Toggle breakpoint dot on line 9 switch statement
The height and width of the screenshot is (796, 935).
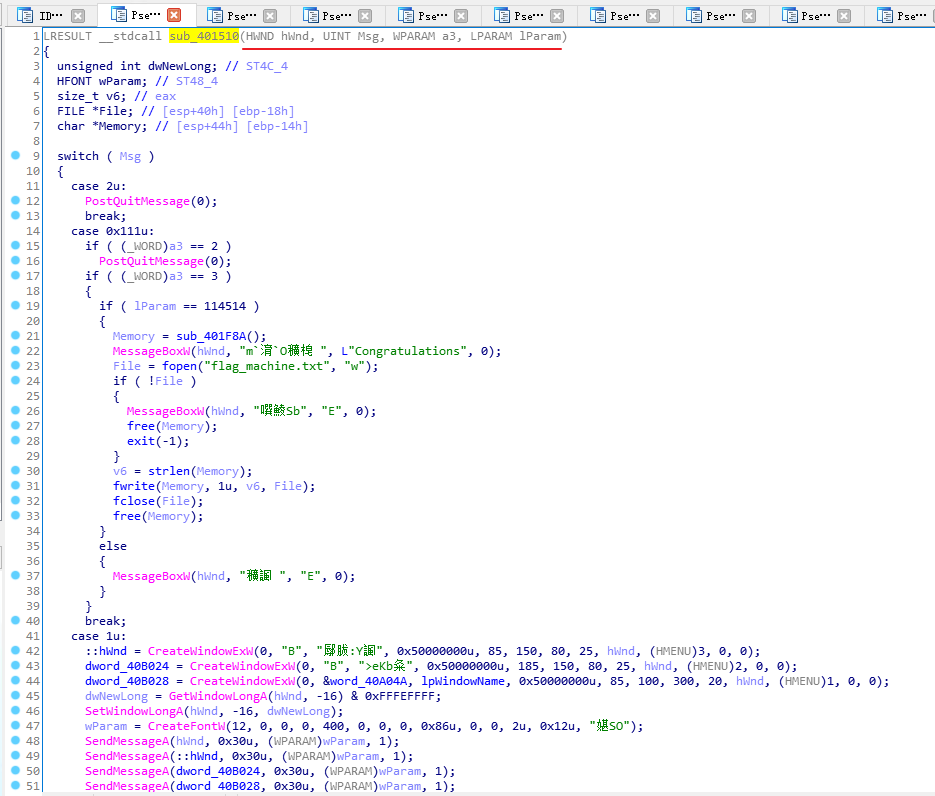click(15, 156)
